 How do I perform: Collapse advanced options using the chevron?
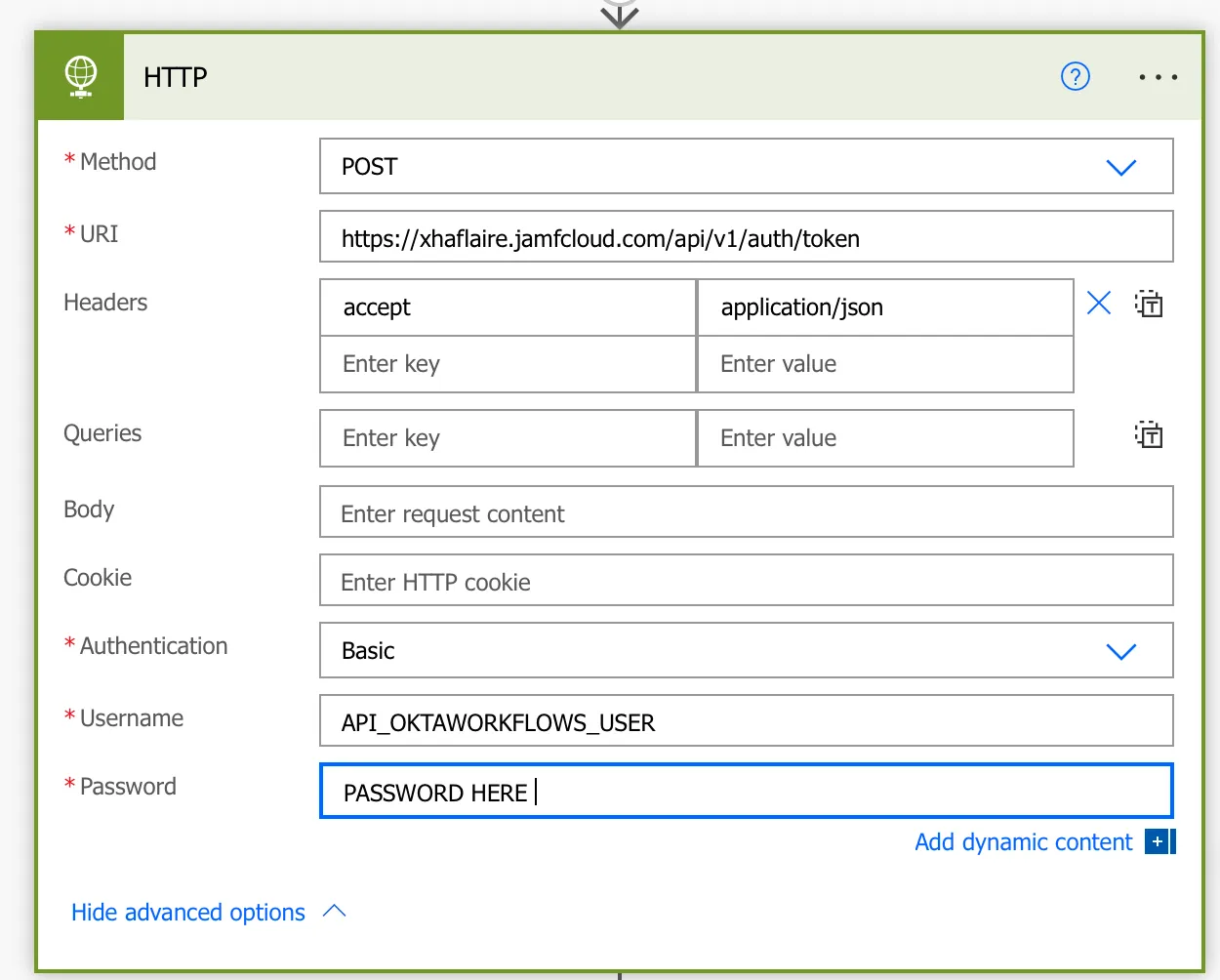335,911
